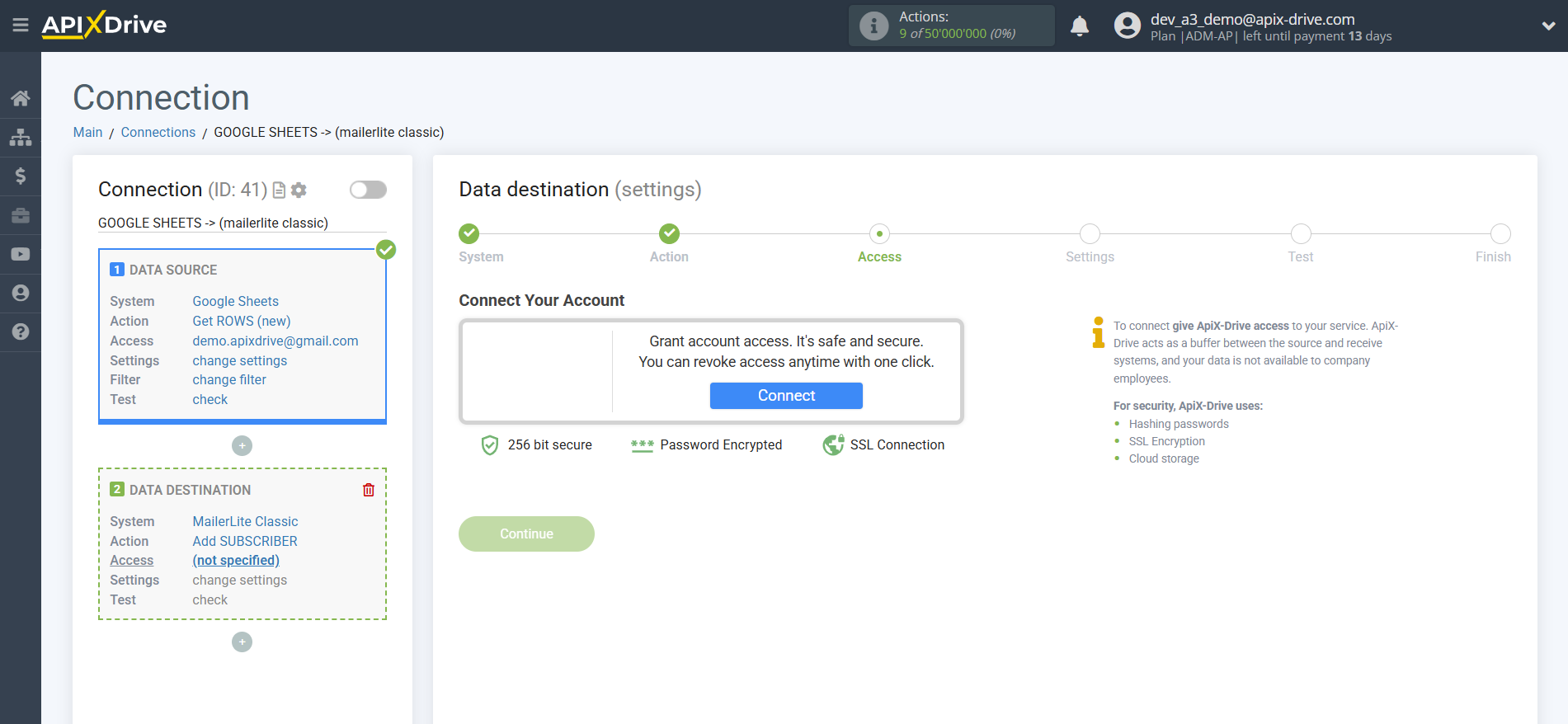The height and width of the screenshot is (724, 1568).
Task: Click Main breadcrumb link
Action: pos(87,132)
